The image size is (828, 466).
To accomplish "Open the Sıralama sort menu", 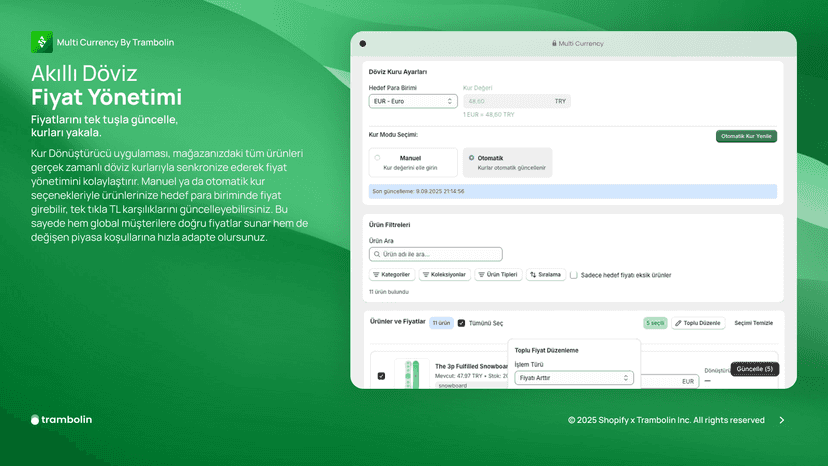I will pos(546,275).
